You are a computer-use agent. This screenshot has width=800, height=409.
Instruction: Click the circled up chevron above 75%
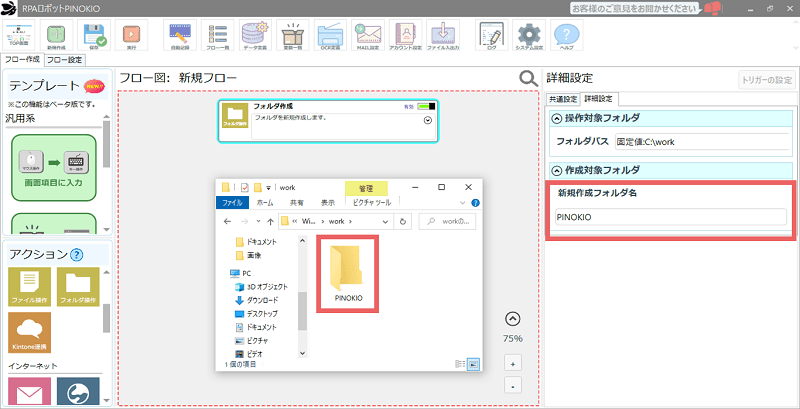512,319
